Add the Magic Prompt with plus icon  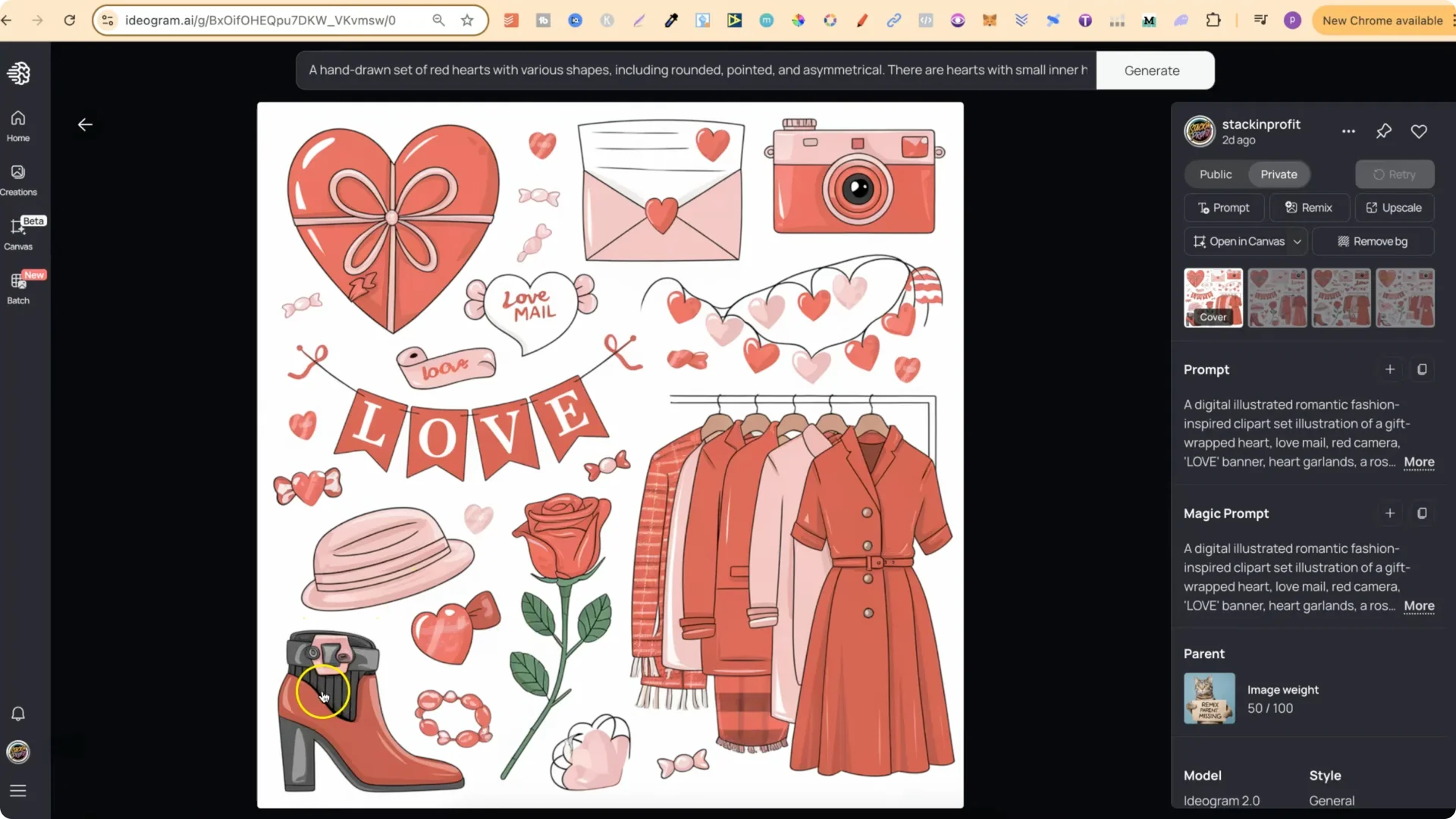point(1389,513)
